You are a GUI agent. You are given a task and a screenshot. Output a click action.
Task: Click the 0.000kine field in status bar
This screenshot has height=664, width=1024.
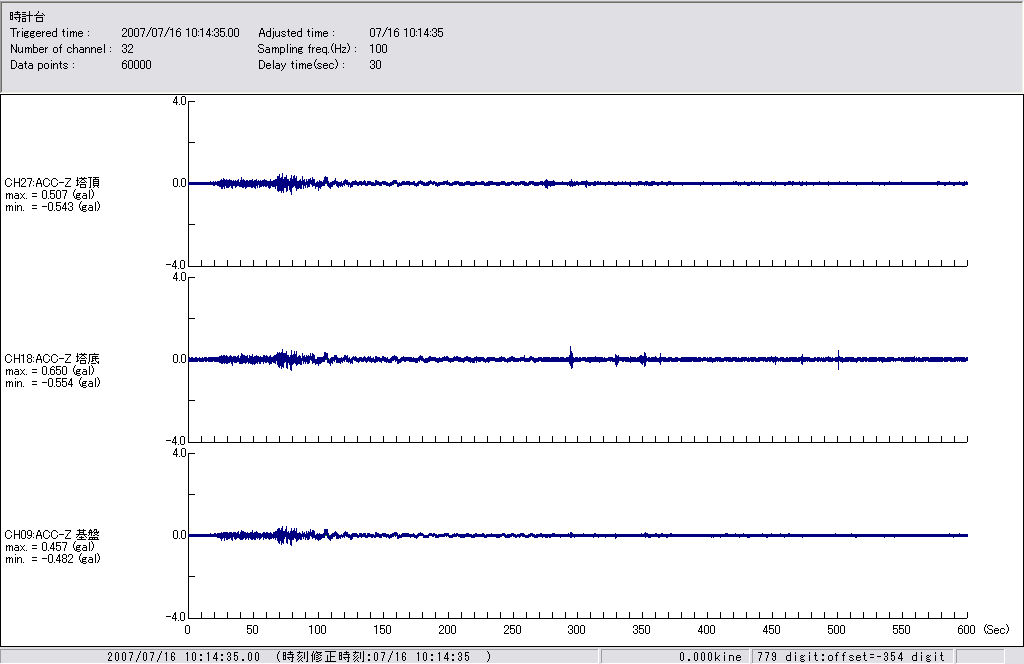tap(710, 657)
